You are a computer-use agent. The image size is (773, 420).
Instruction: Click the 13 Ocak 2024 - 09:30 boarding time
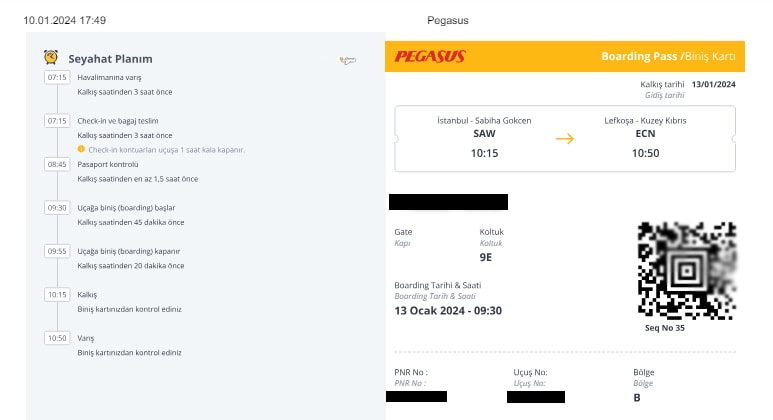coord(448,310)
